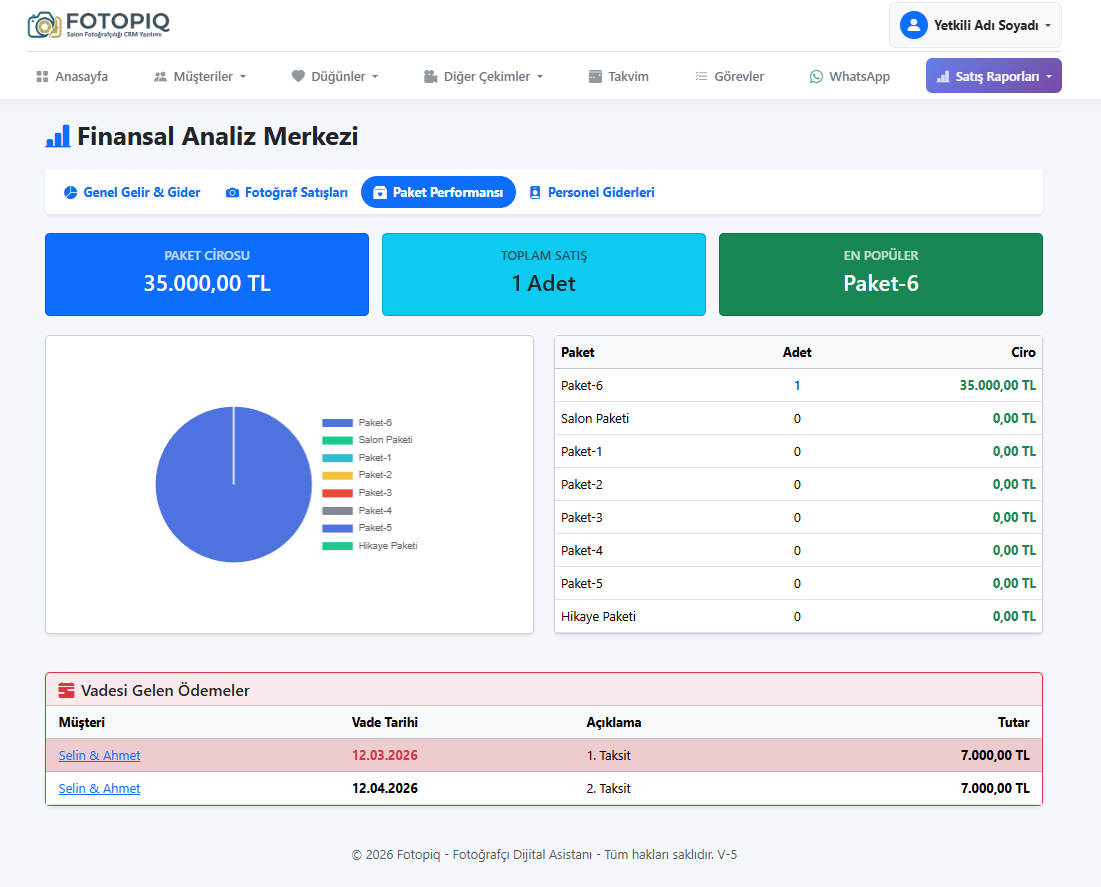The height and width of the screenshot is (887, 1101).
Task: Click the Personel Giderleri badge icon
Action: (535, 192)
